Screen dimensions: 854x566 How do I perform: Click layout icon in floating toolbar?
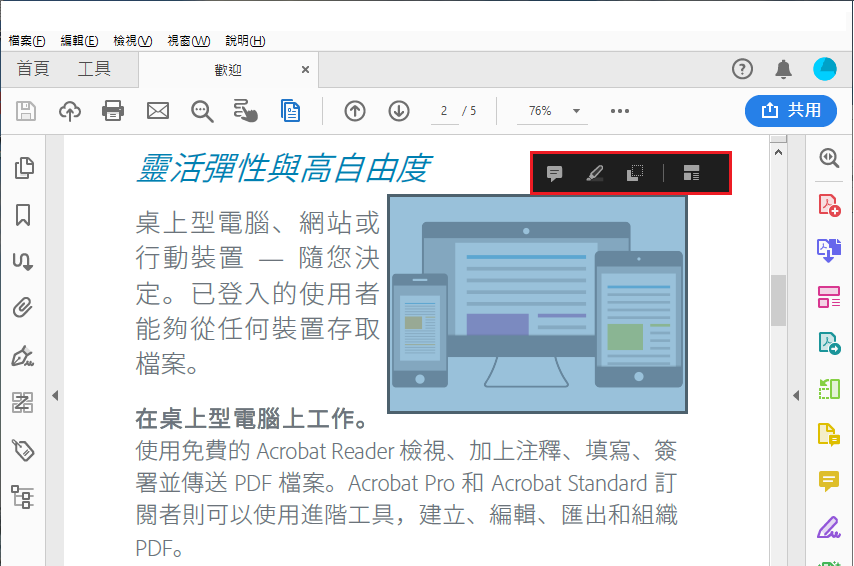click(x=692, y=174)
